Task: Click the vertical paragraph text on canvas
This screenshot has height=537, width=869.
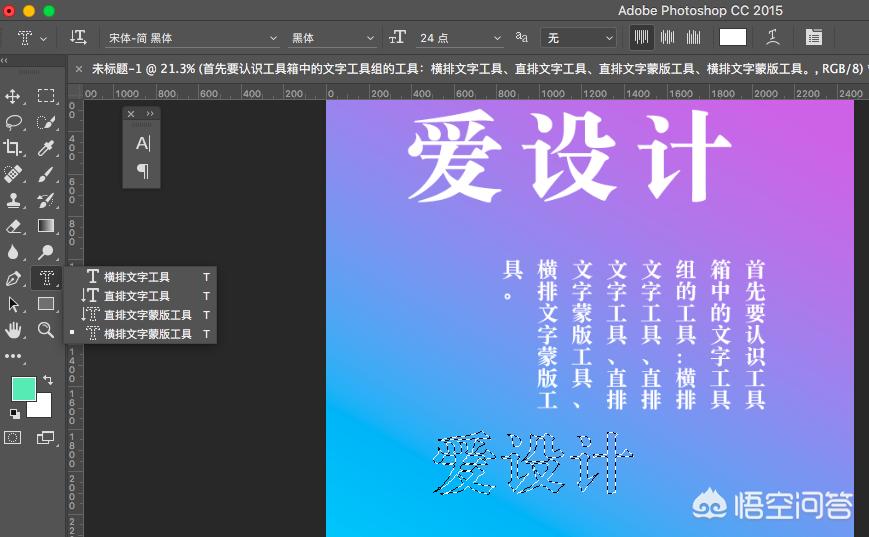Action: coord(635,334)
